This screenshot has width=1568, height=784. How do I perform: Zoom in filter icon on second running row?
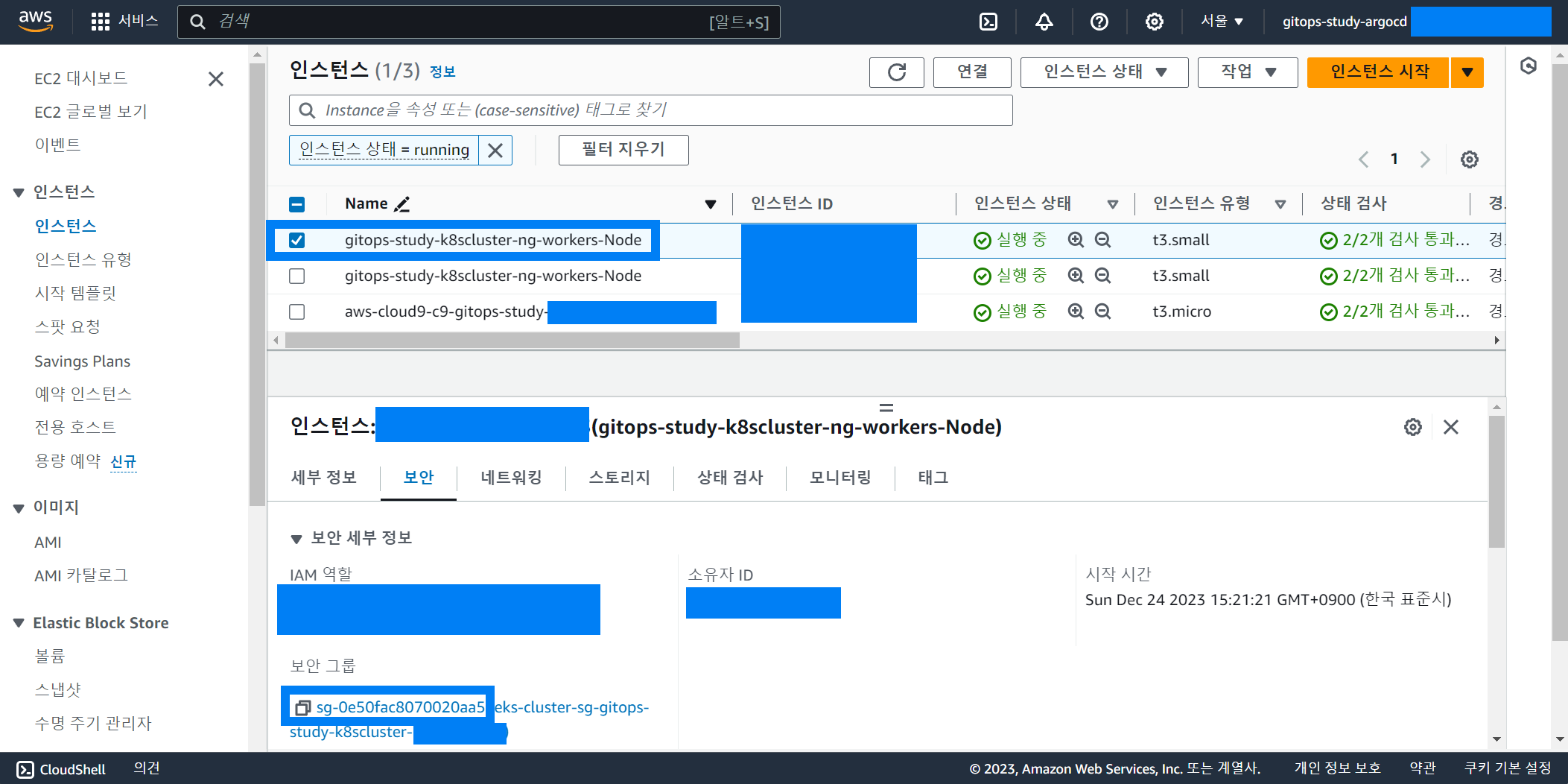pyautogui.click(x=1076, y=276)
